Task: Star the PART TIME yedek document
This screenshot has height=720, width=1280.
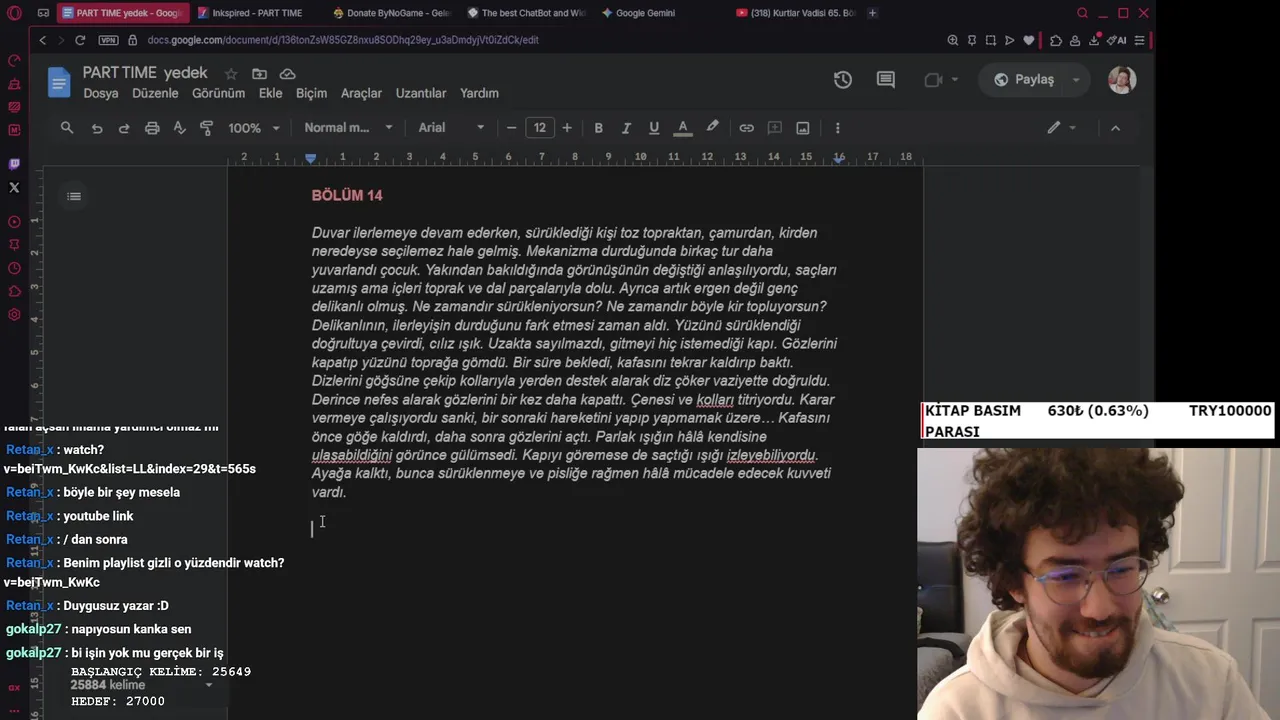Action: 231,74
